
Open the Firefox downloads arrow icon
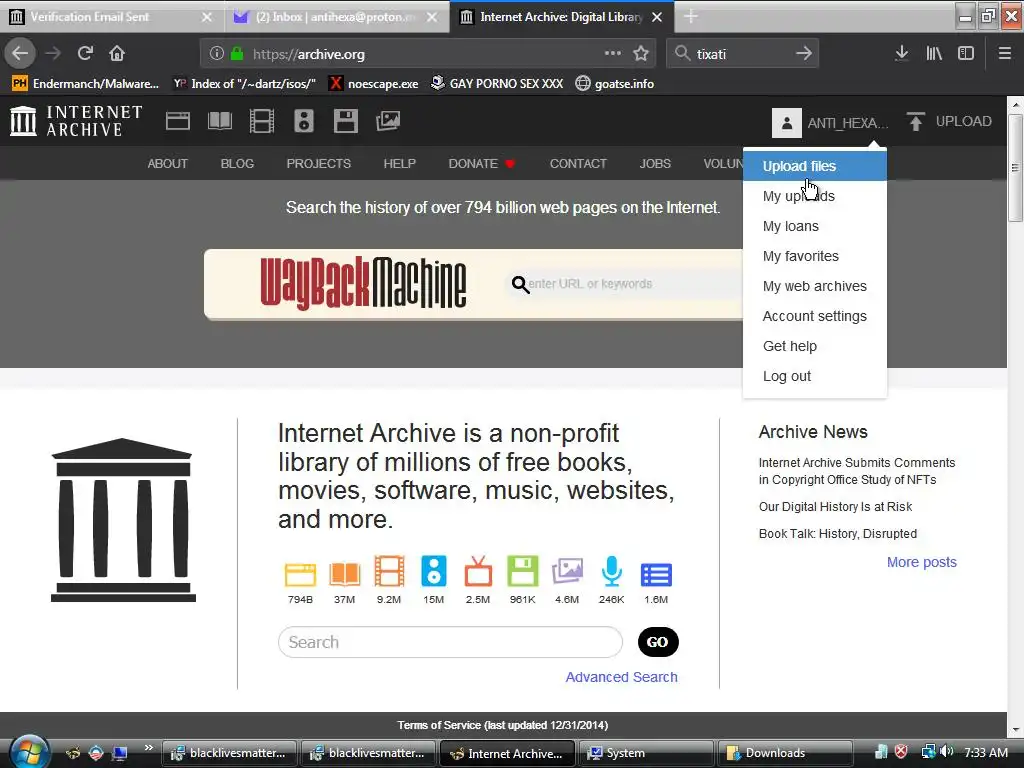901,54
